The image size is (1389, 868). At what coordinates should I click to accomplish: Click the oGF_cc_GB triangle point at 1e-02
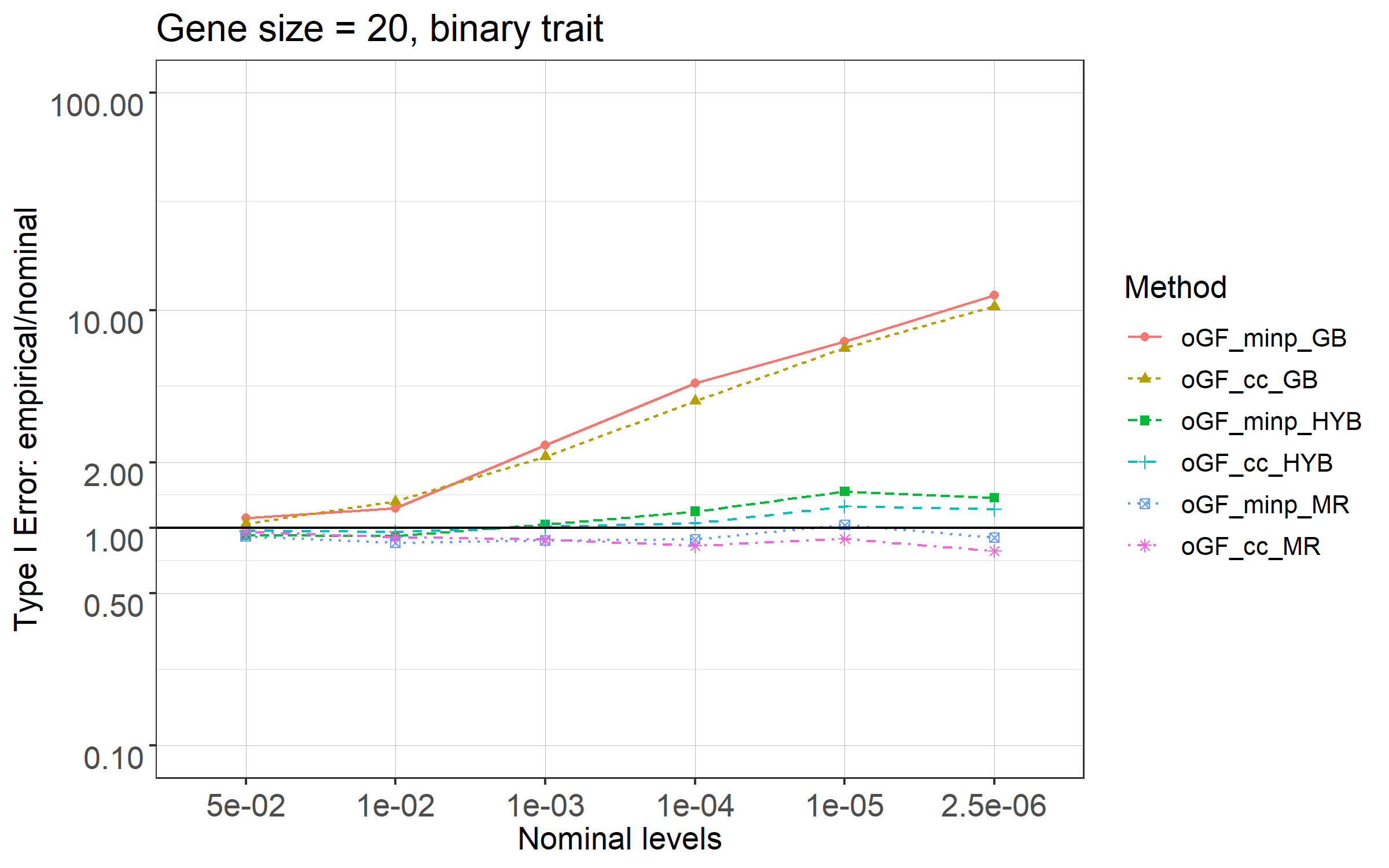point(395,501)
